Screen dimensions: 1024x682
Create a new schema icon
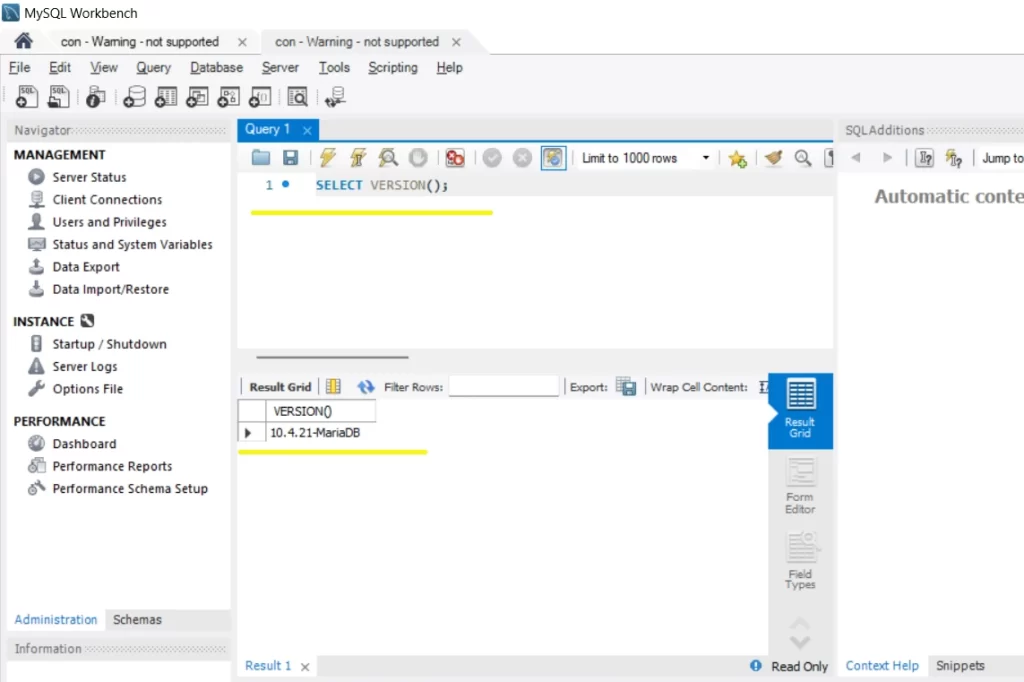(134, 97)
